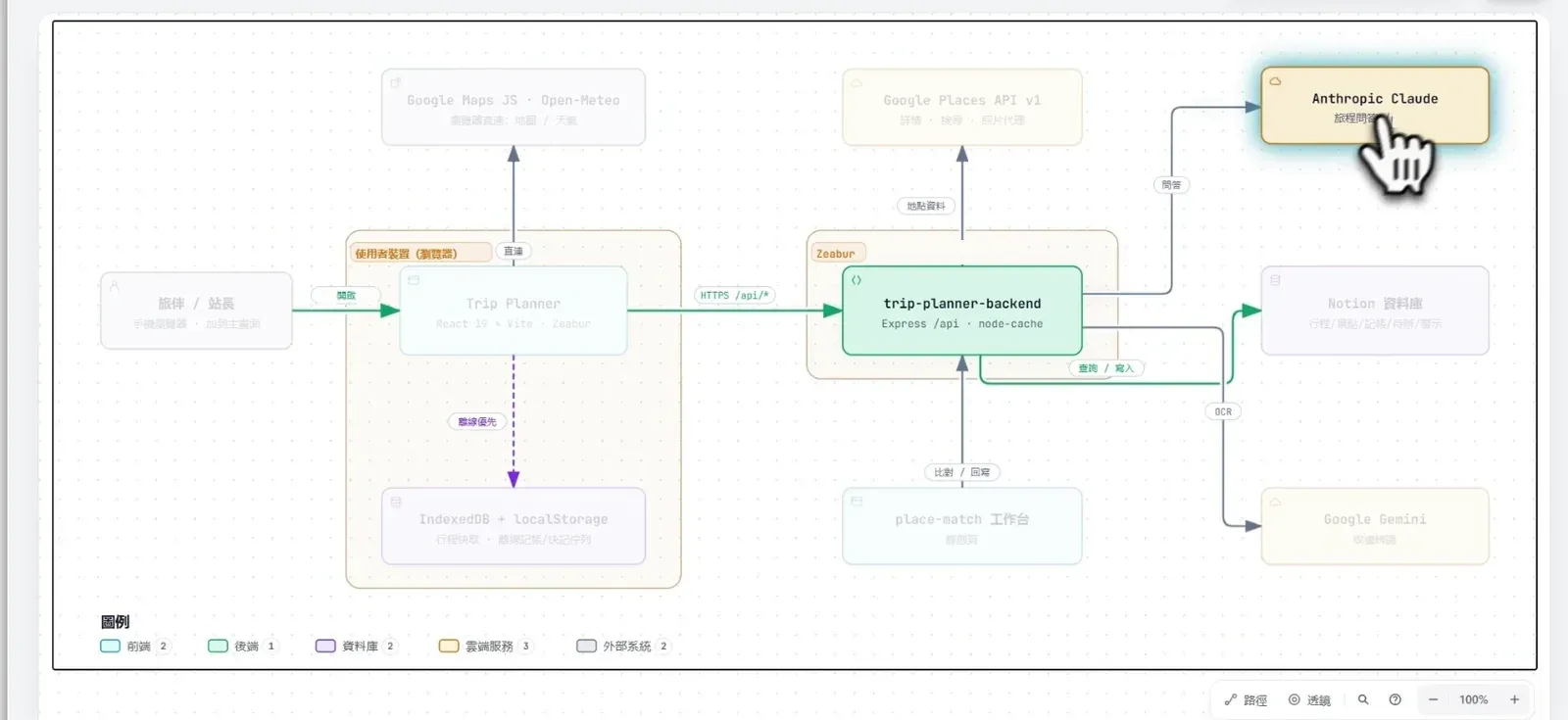Select the Notion 資料庫 node
Viewport: 1568px width, 720px height.
pyautogui.click(x=1375, y=311)
